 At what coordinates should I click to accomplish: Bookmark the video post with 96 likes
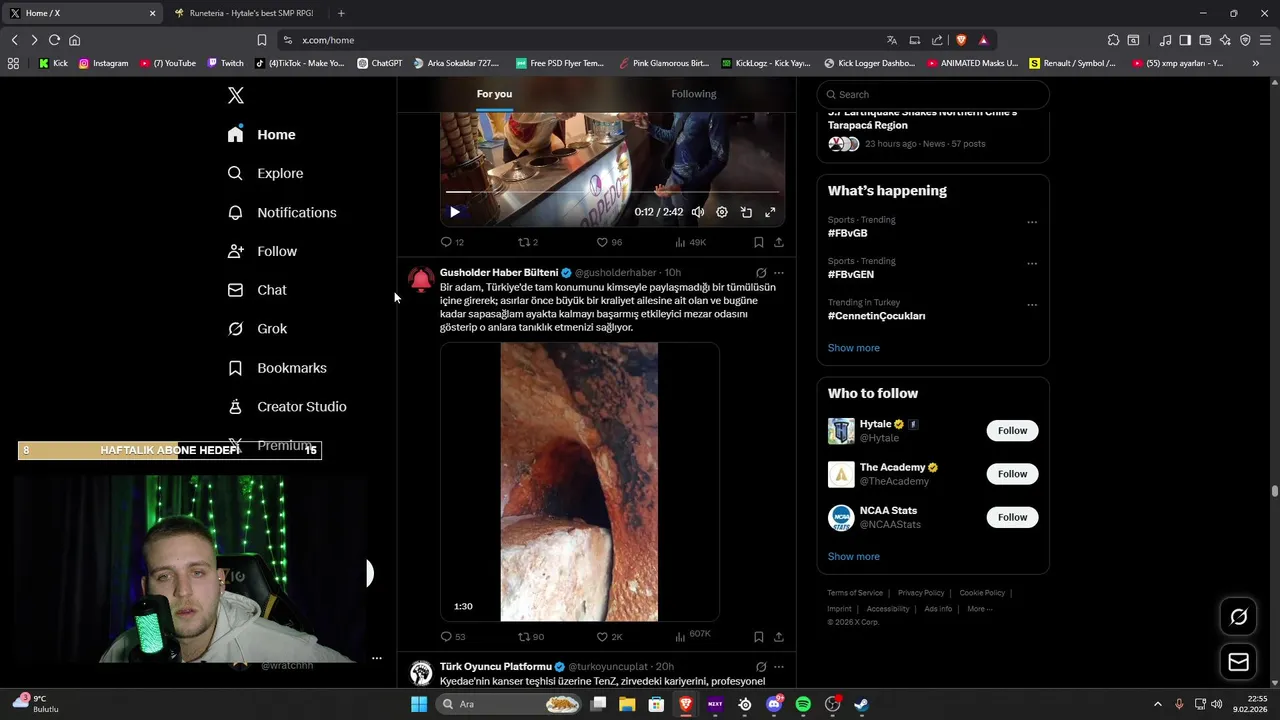coord(759,242)
